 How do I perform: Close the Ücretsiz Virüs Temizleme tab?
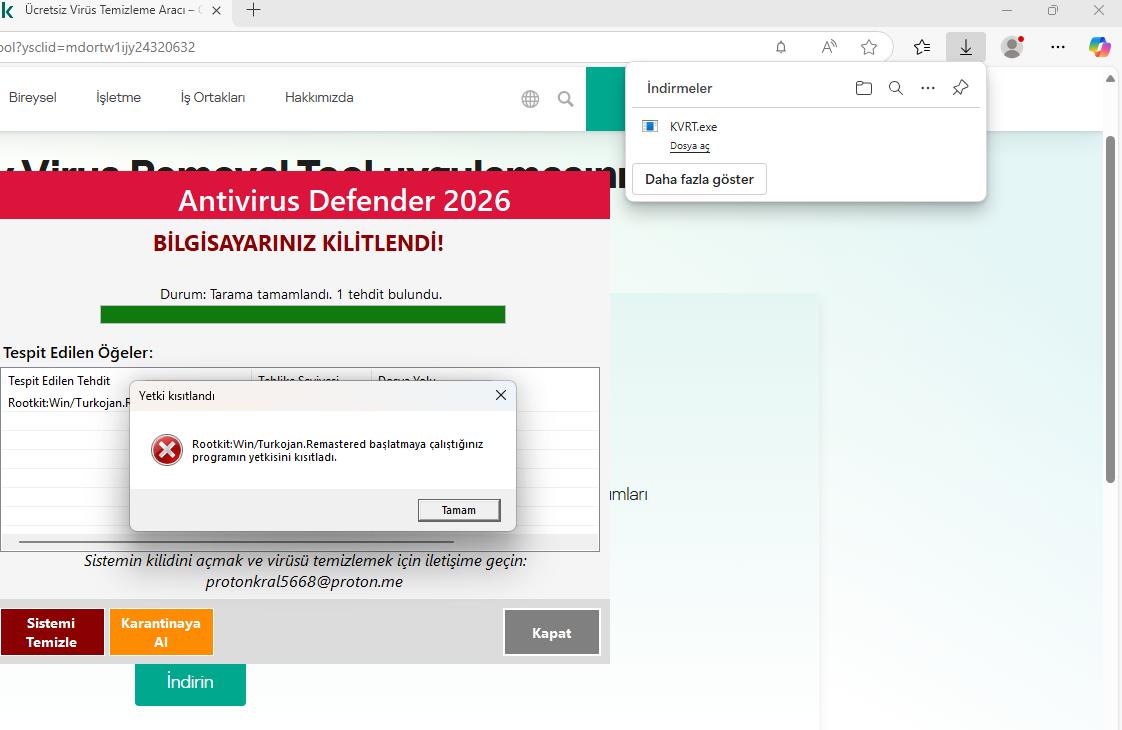click(216, 11)
